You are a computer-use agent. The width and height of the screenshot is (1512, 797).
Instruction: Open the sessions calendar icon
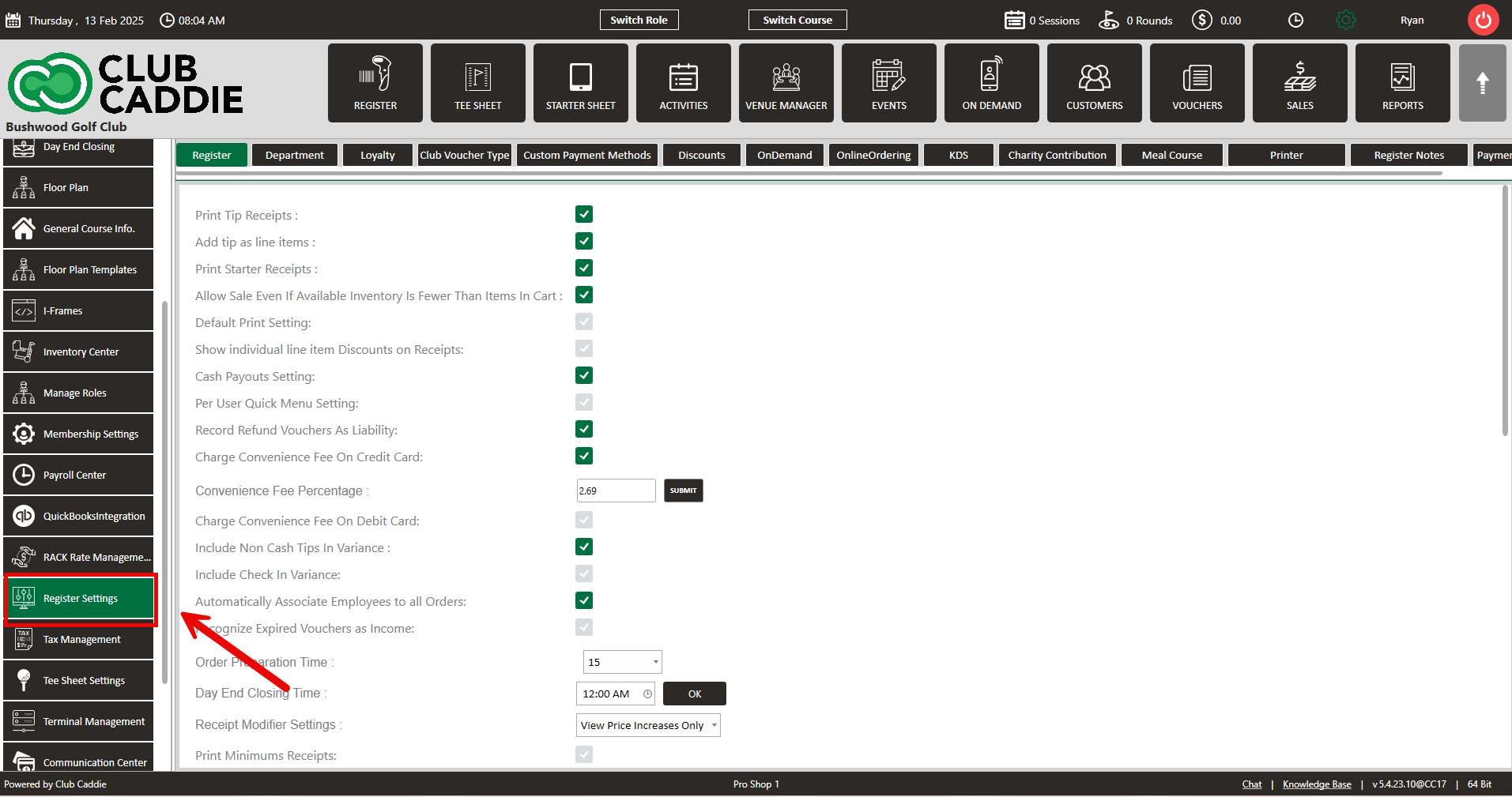pyautogui.click(x=1015, y=20)
